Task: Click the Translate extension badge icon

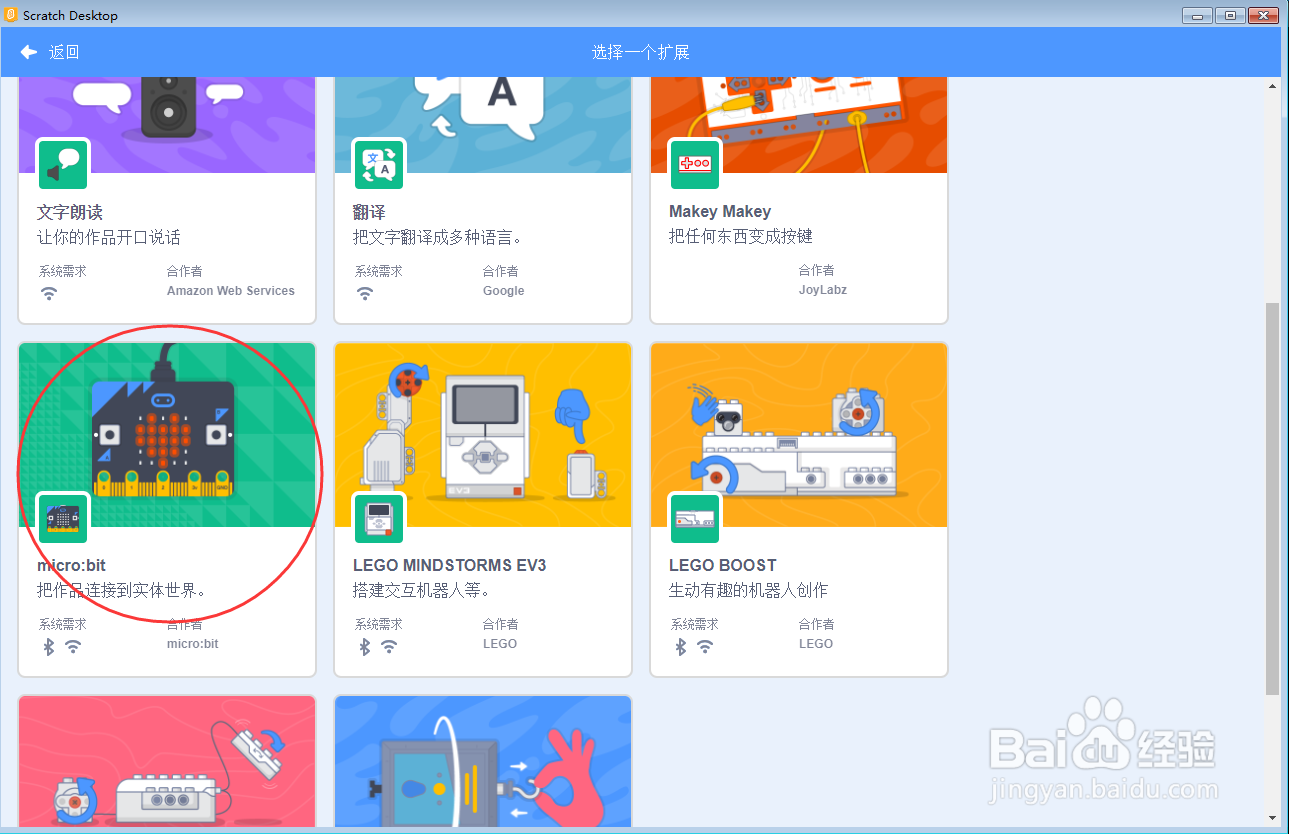Action: [x=380, y=165]
